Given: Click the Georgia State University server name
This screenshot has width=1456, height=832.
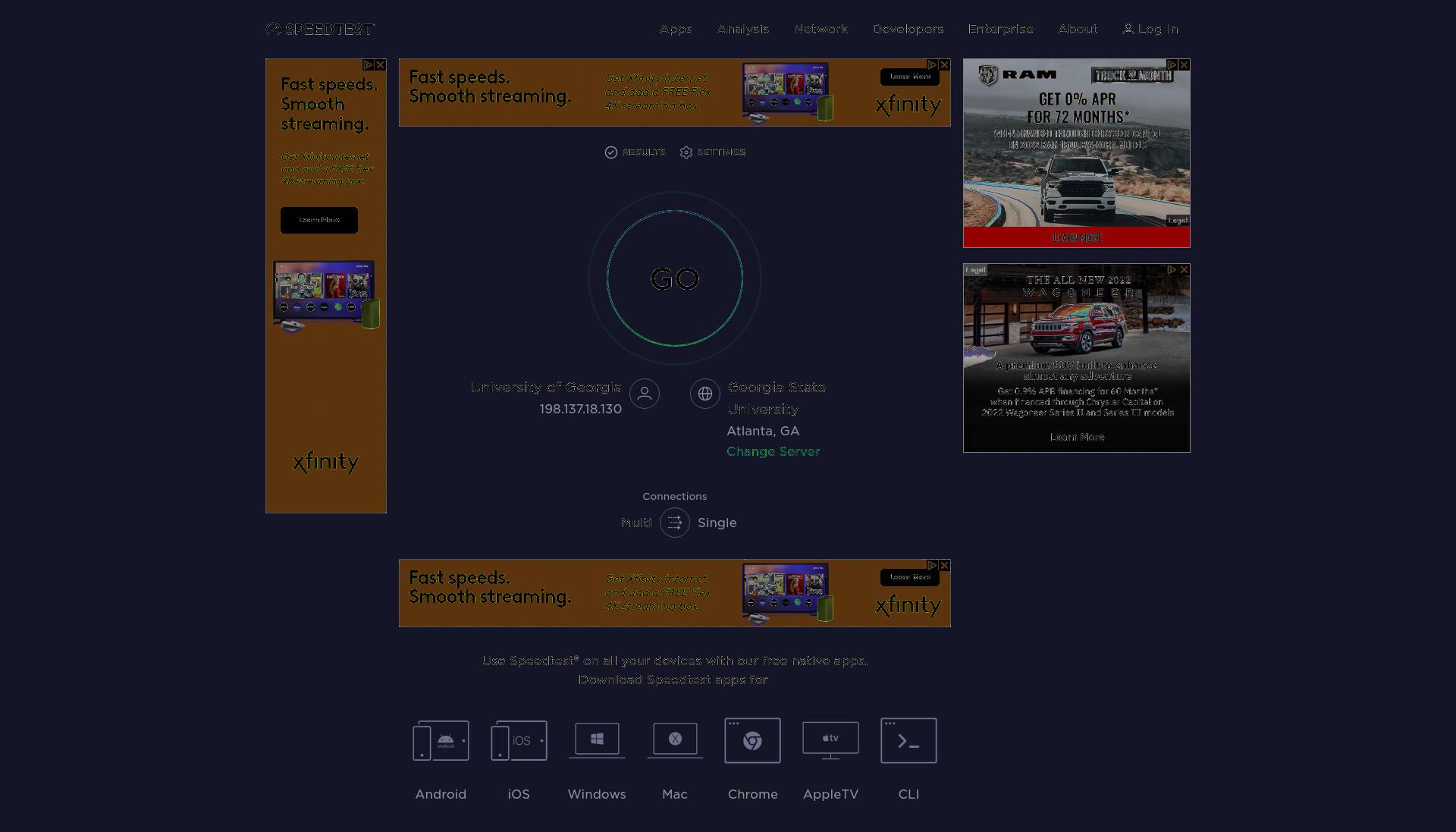Looking at the screenshot, I should (777, 398).
